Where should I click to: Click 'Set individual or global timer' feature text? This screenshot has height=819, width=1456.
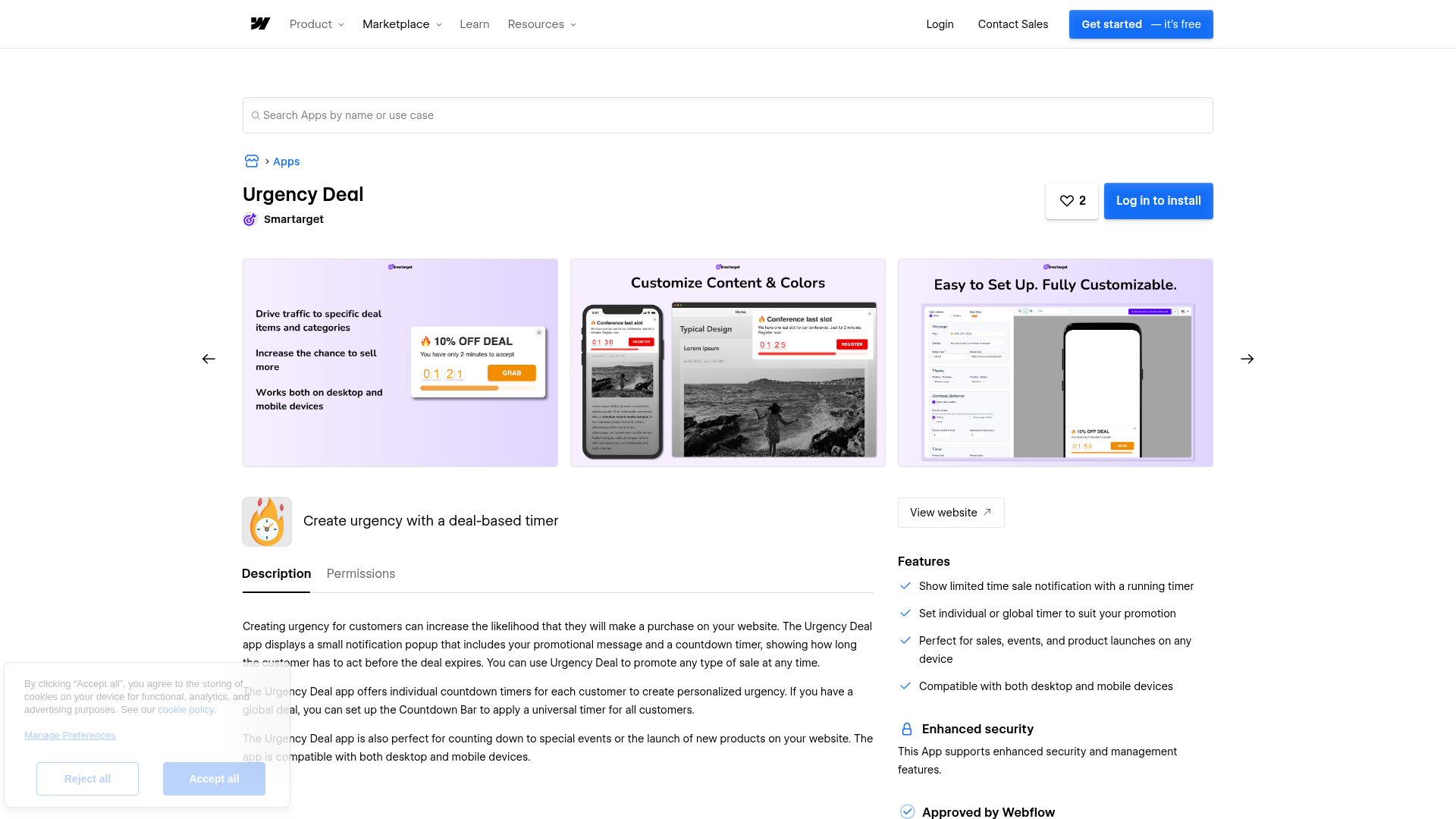pyautogui.click(x=1047, y=613)
